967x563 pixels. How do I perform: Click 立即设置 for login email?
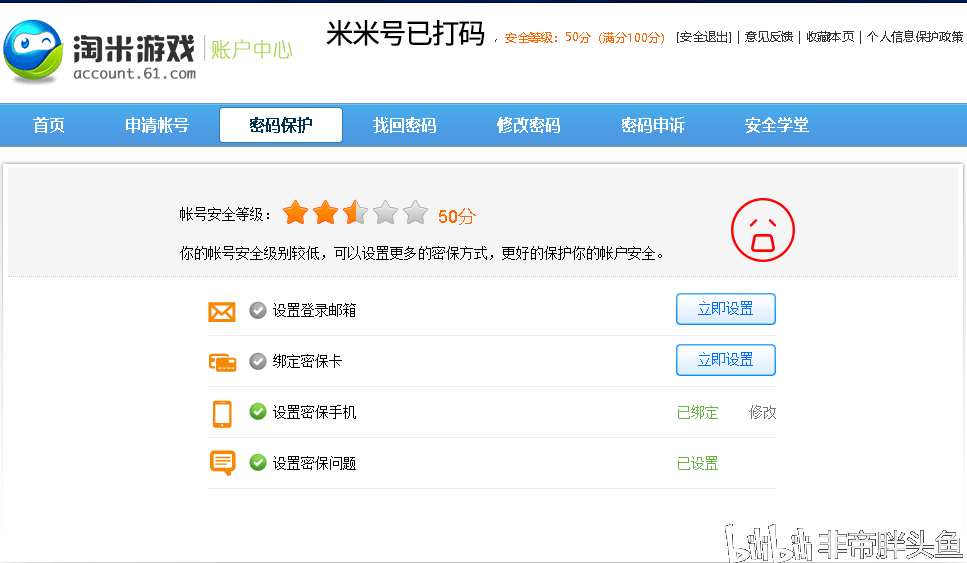726,309
